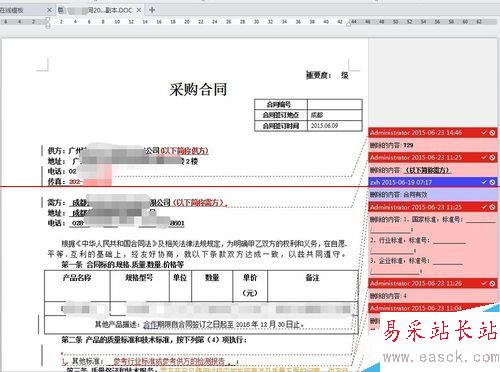Click the inserted text (以下简称需方)

tap(199, 202)
